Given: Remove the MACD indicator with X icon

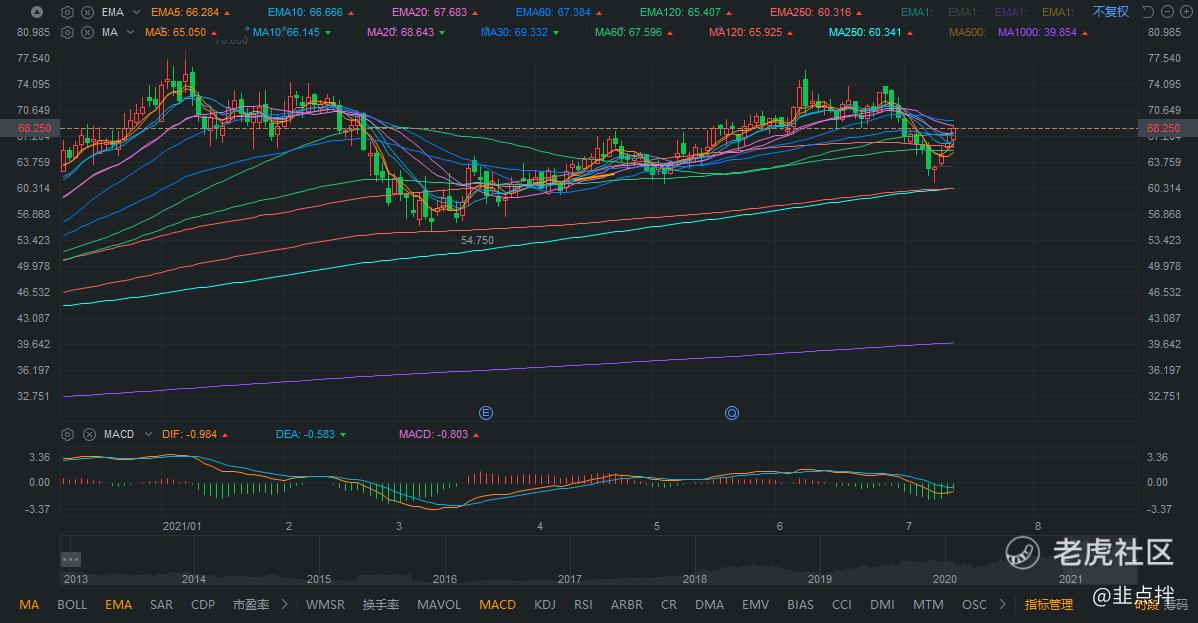Looking at the screenshot, I should tap(89, 434).
